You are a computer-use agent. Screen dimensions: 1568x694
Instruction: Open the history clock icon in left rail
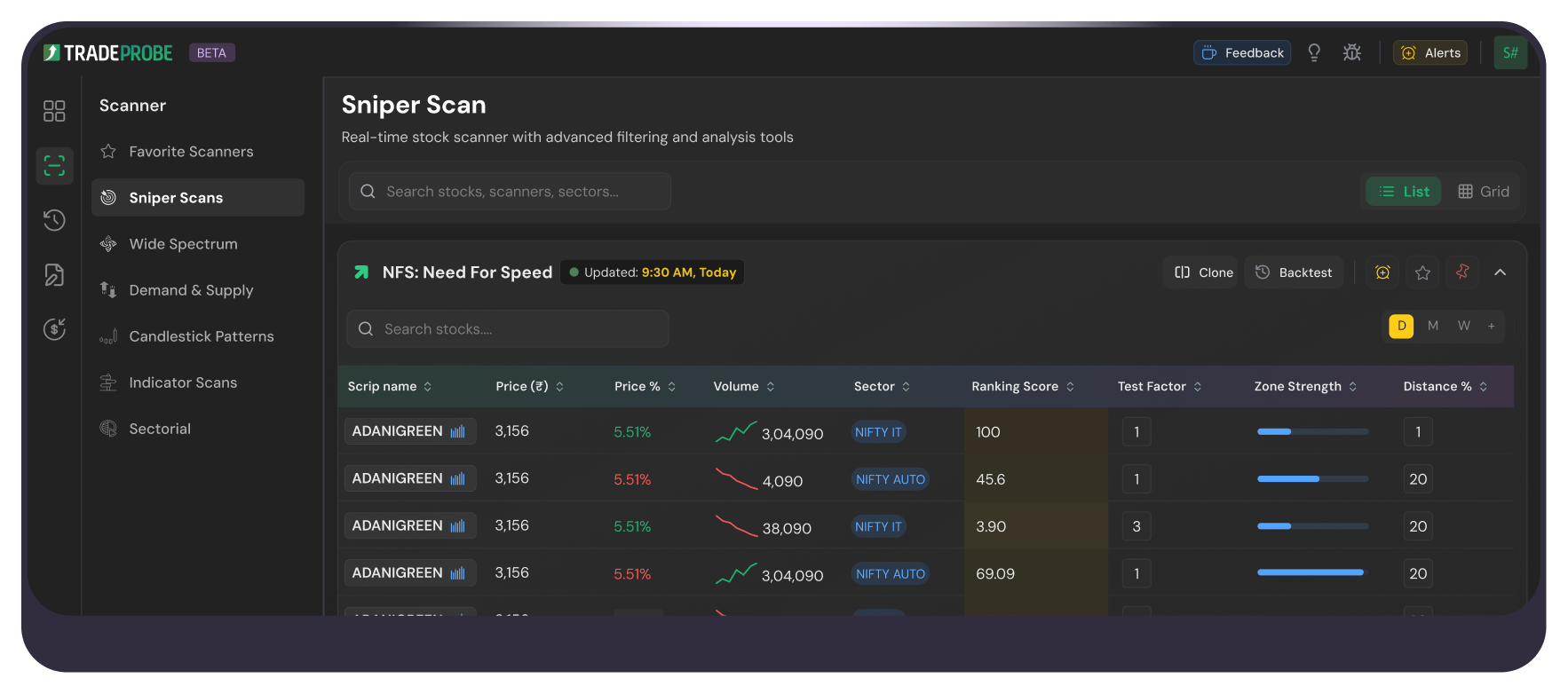tap(54, 220)
